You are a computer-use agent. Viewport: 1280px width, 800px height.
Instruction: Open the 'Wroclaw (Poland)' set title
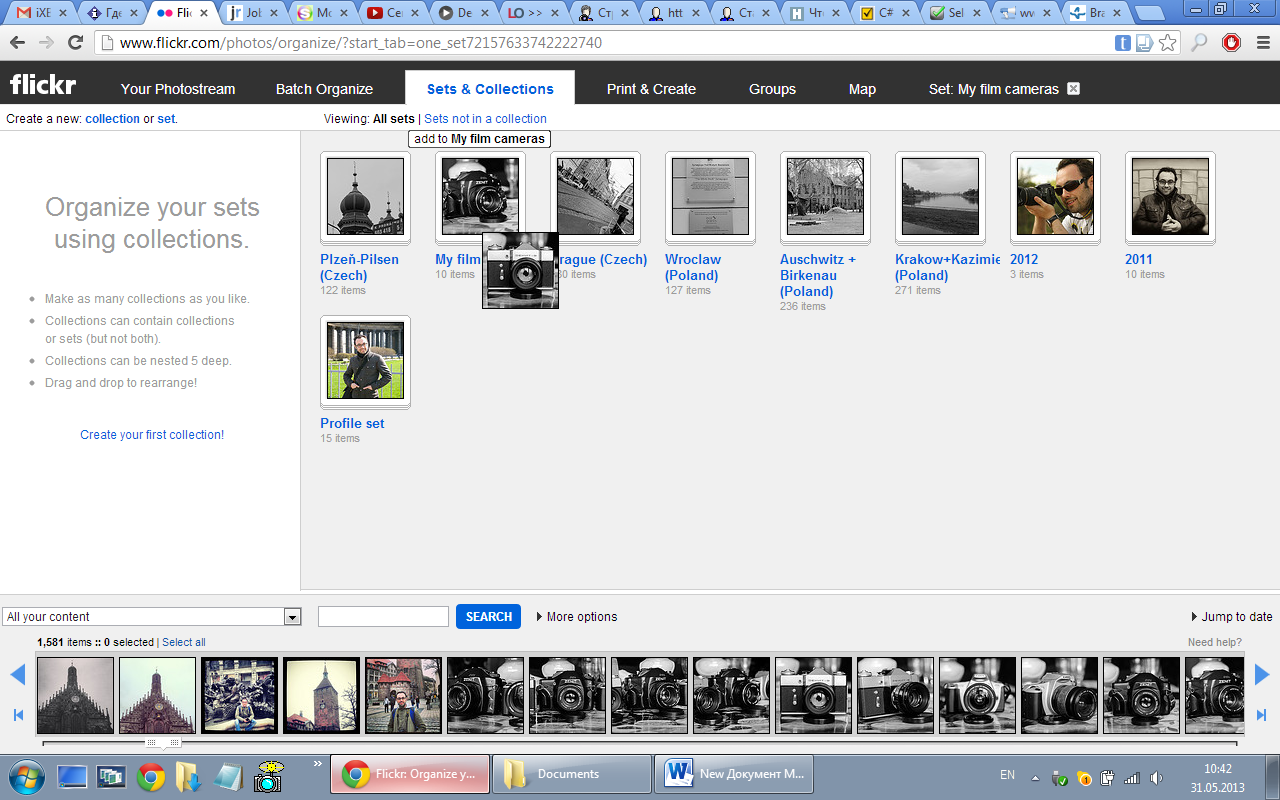coord(693,267)
